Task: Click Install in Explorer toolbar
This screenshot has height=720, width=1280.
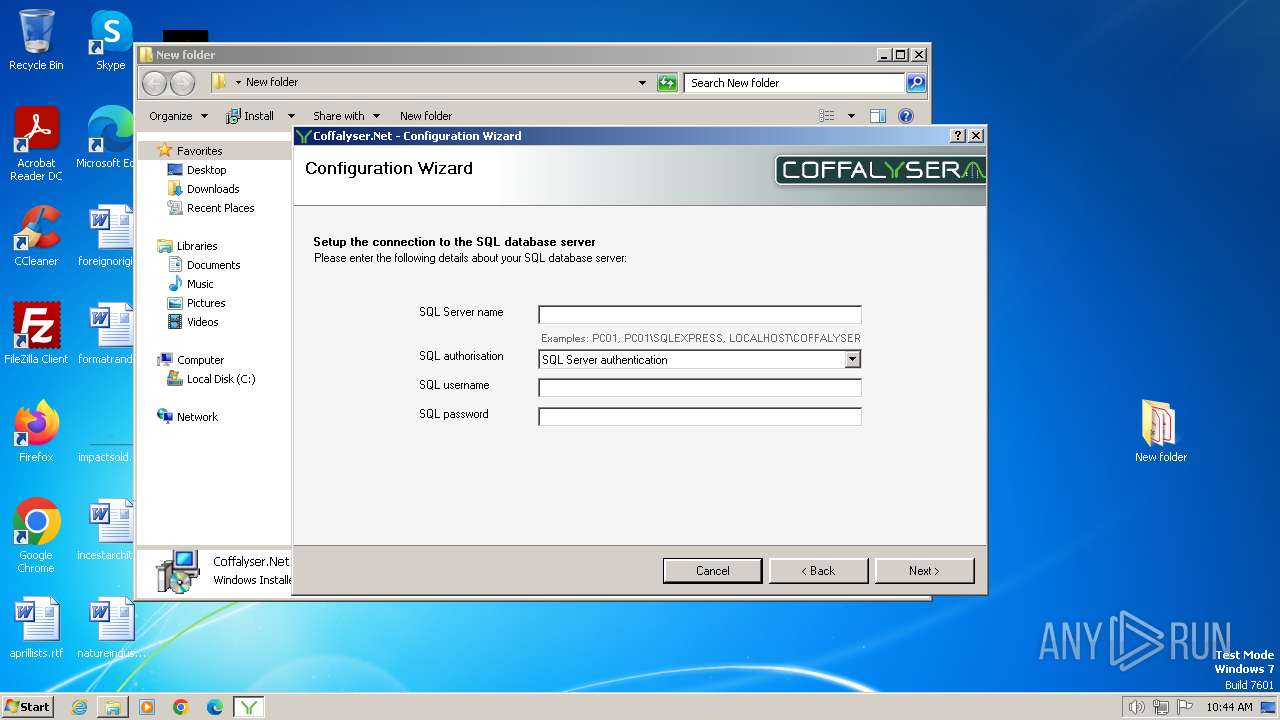Action: pos(250,116)
